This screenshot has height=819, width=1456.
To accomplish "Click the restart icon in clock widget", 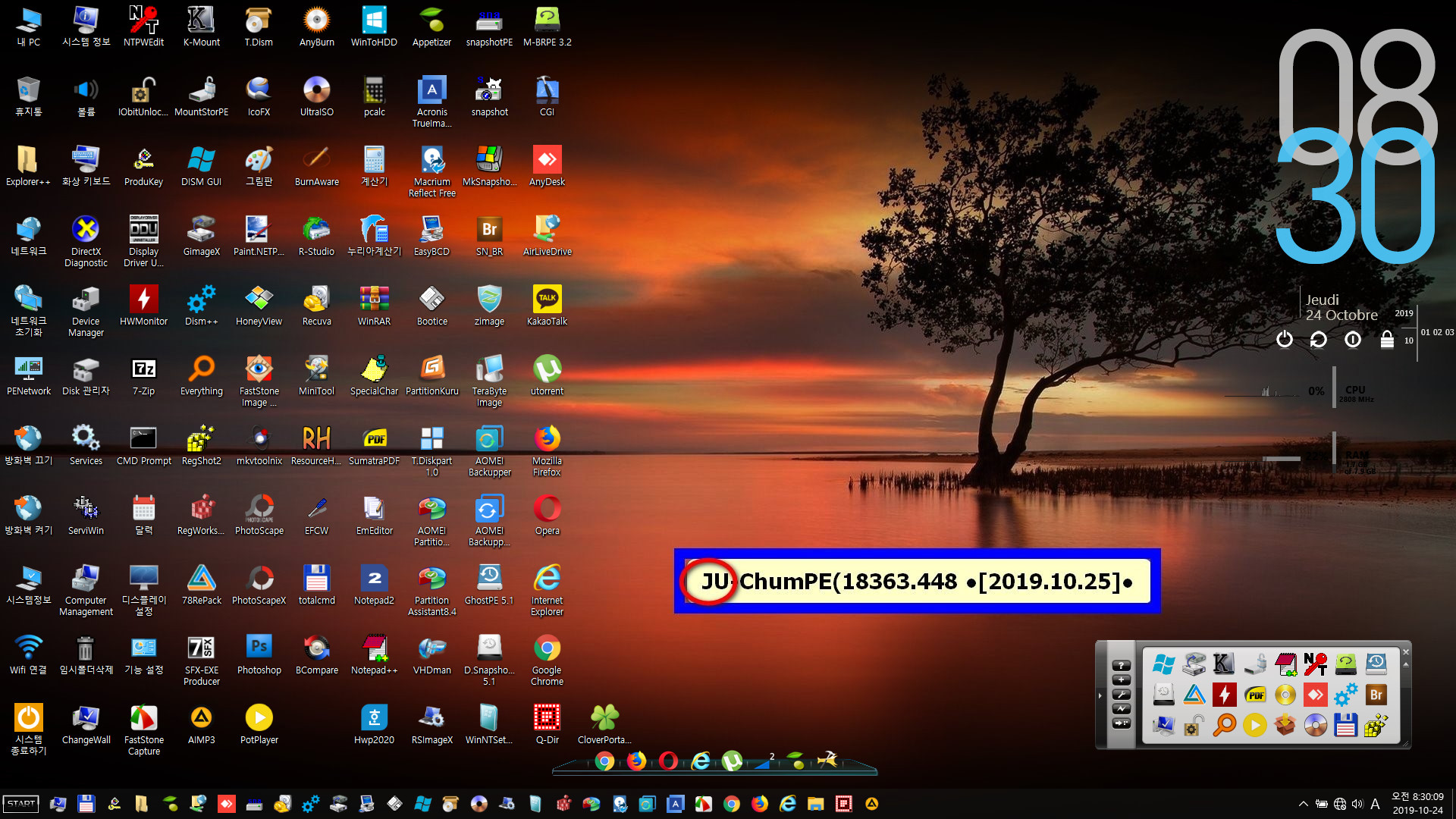I will [1318, 339].
